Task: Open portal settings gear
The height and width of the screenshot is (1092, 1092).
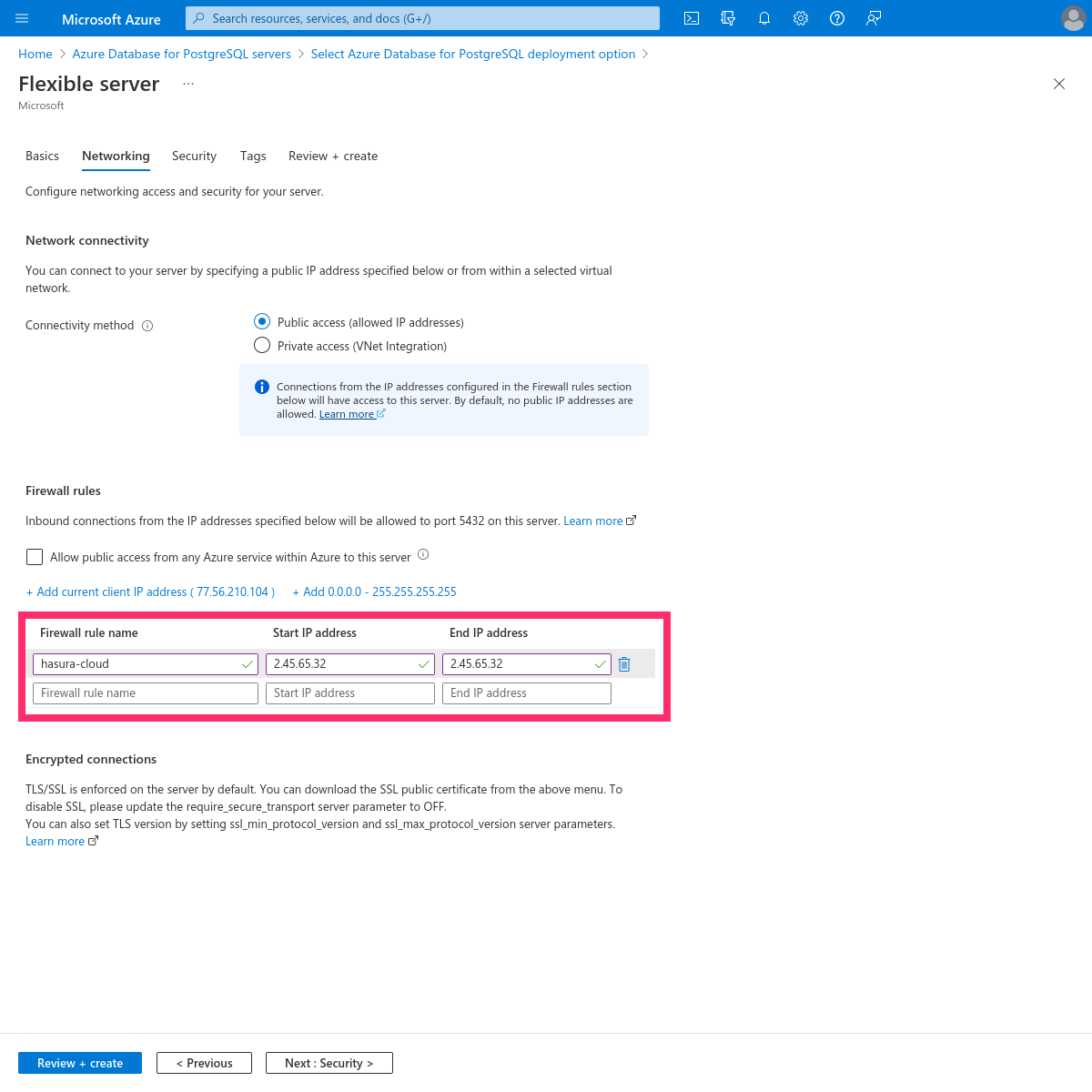Action: (x=801, y=18)
